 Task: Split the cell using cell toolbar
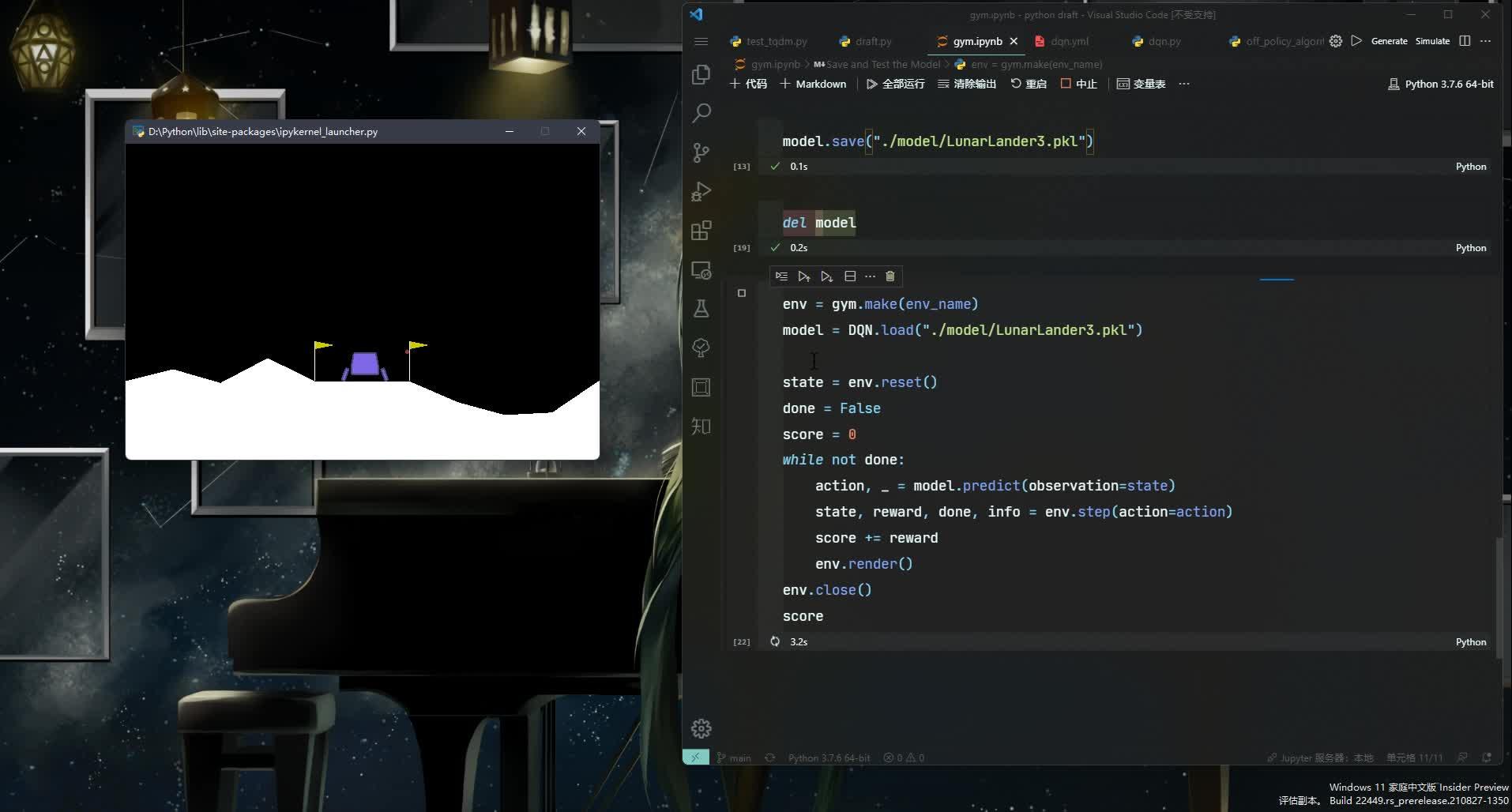click(850, 276)
